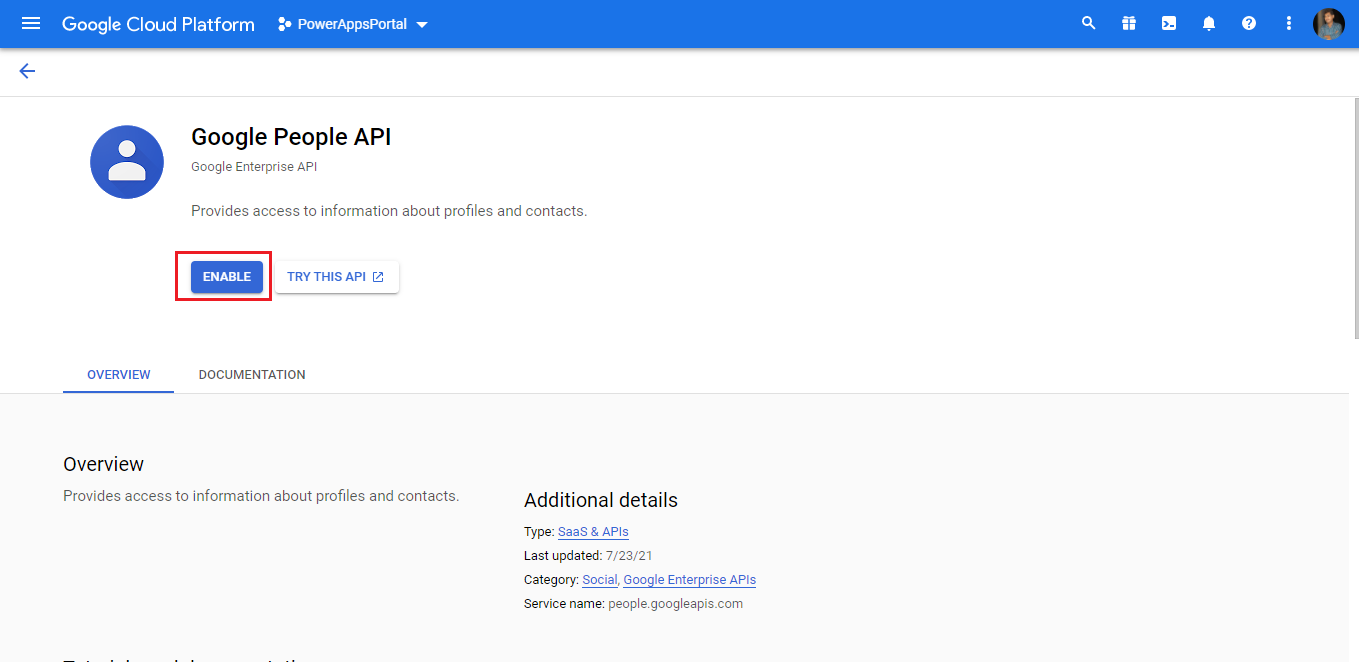Open the Social category link
The height and width of the screenshot is (662, 1359).
pyautogui.click(x=600, y=580)
